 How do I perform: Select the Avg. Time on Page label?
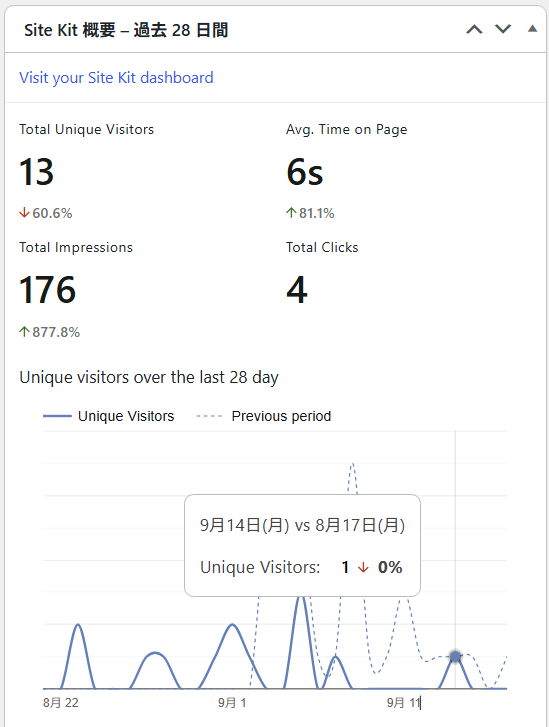(346, 129)
